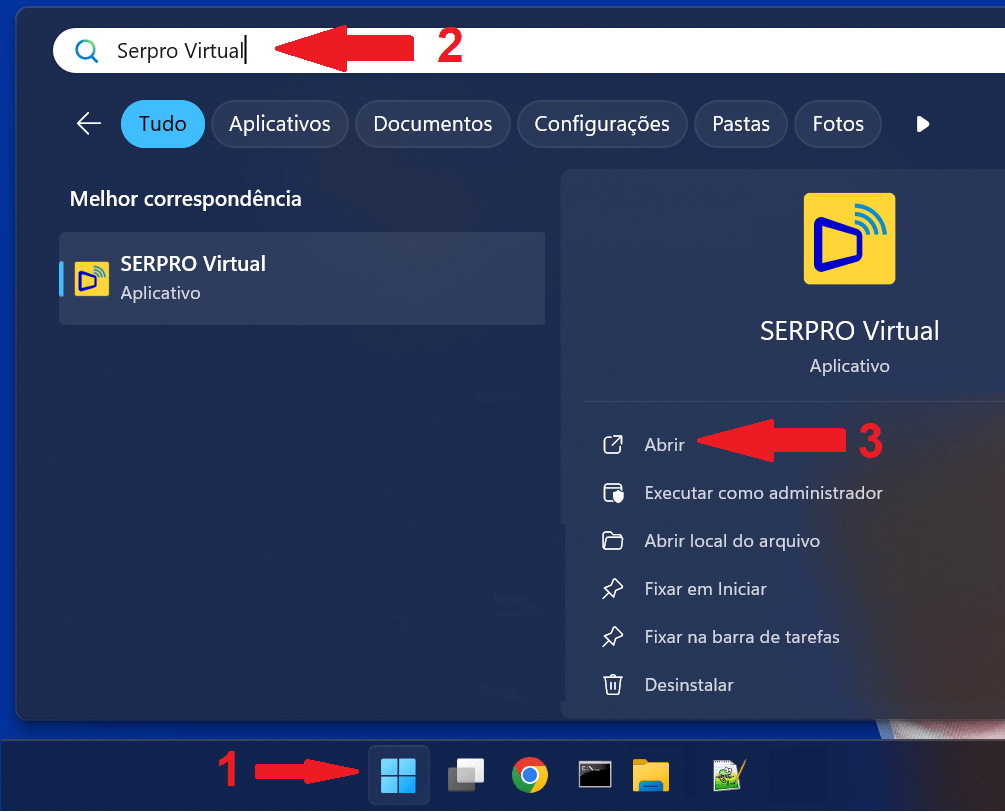Click the pin icon for barra de tarefas
The image size is (1005, 812).
(x=613, y=637)
